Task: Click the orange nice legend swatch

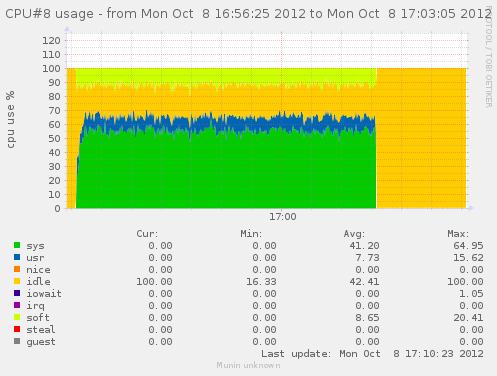Action: click(17, 269)
